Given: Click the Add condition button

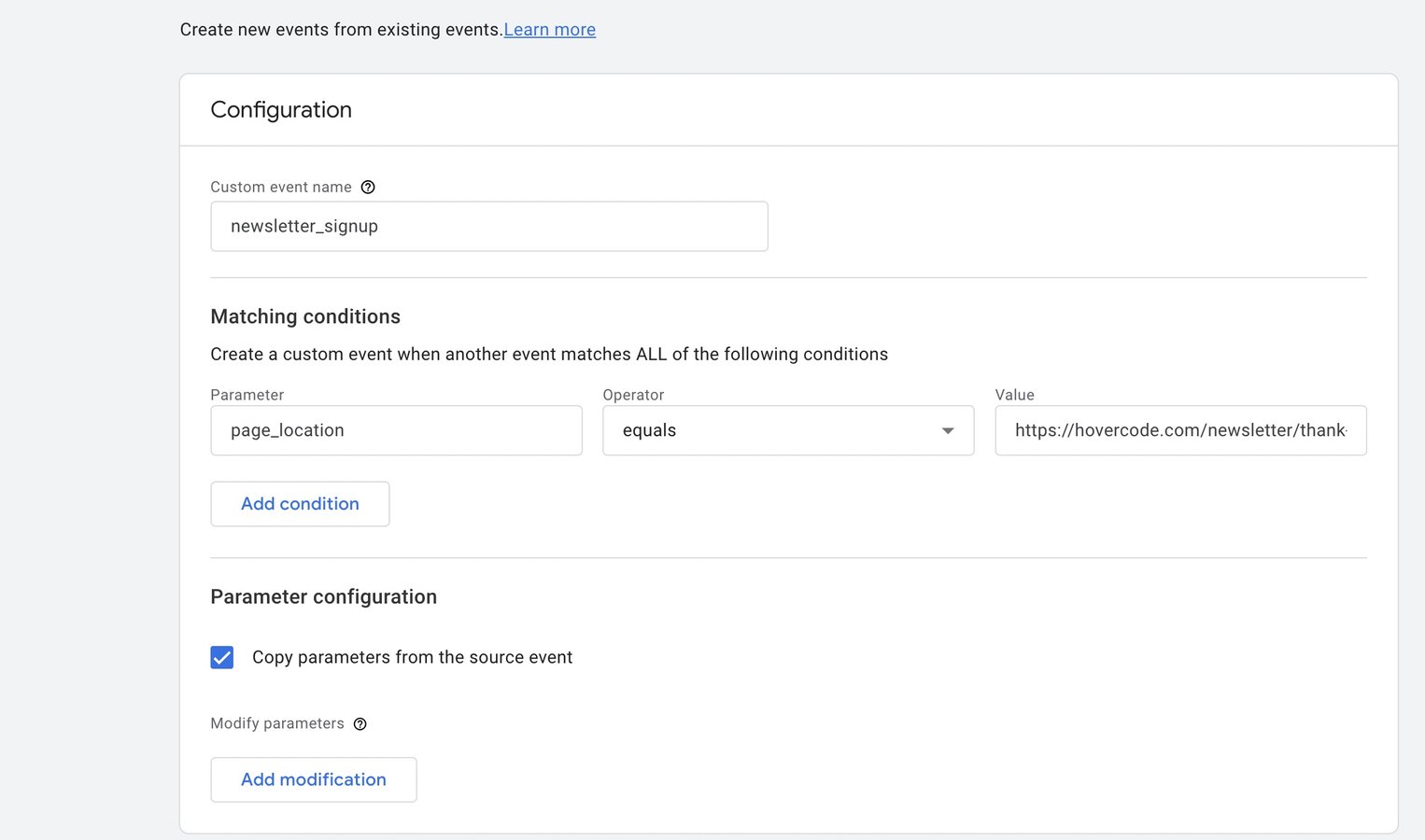Looking at the screenshot, I should click(300, 503).
